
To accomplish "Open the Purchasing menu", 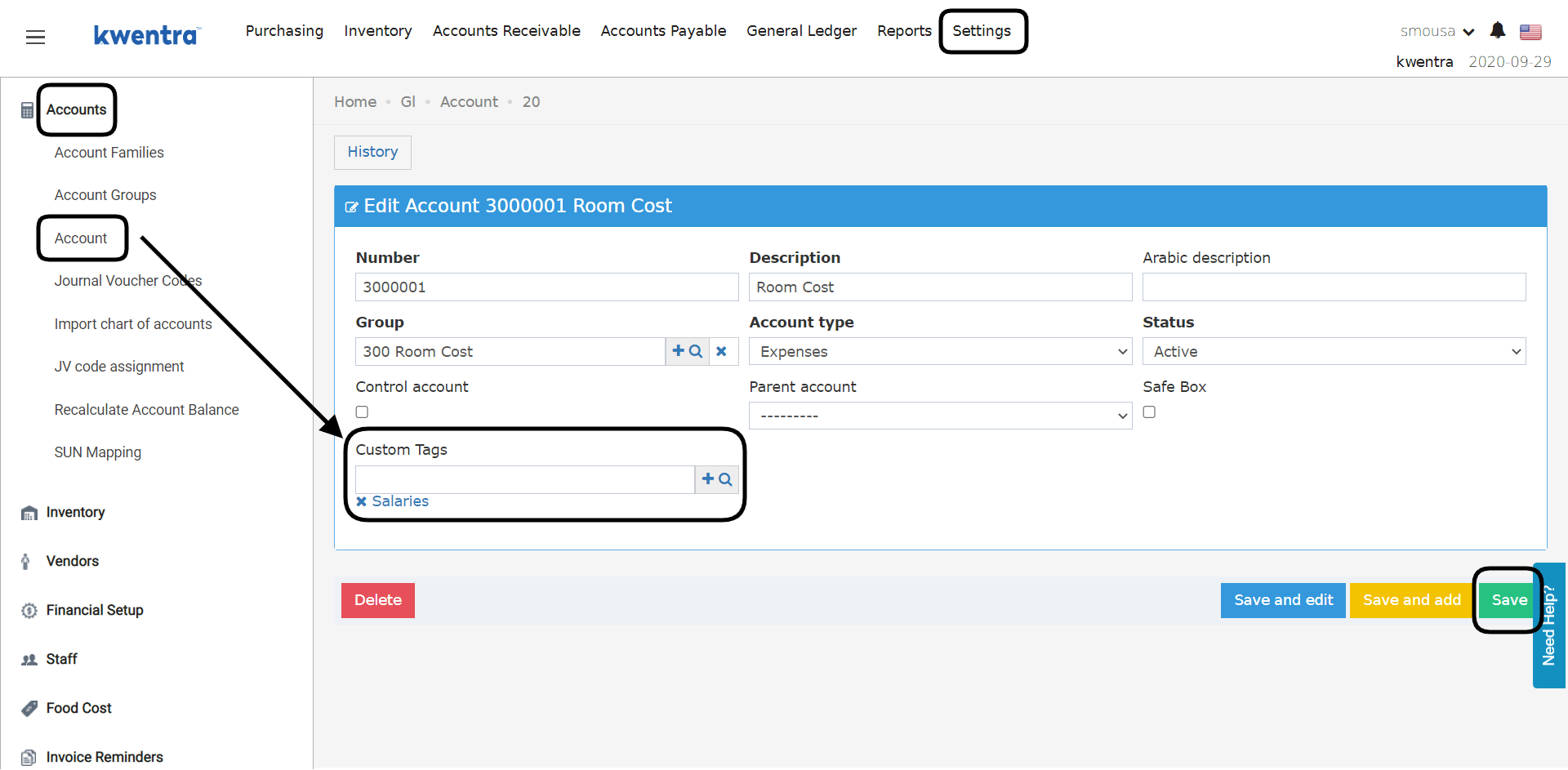I will click(x=284, y=31).
